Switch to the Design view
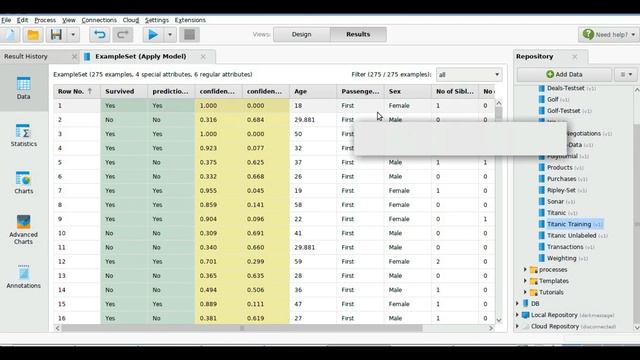 pos(302,34)
